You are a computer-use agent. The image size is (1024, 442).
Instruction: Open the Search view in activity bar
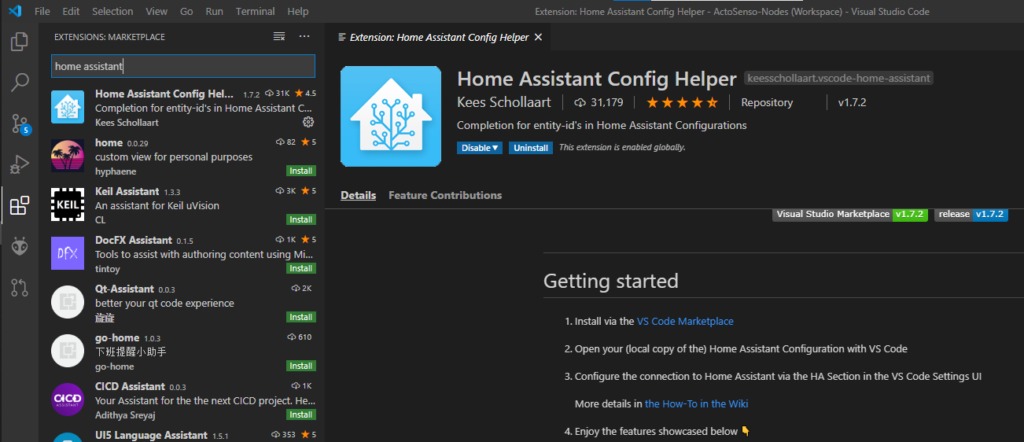coord(20,82)
